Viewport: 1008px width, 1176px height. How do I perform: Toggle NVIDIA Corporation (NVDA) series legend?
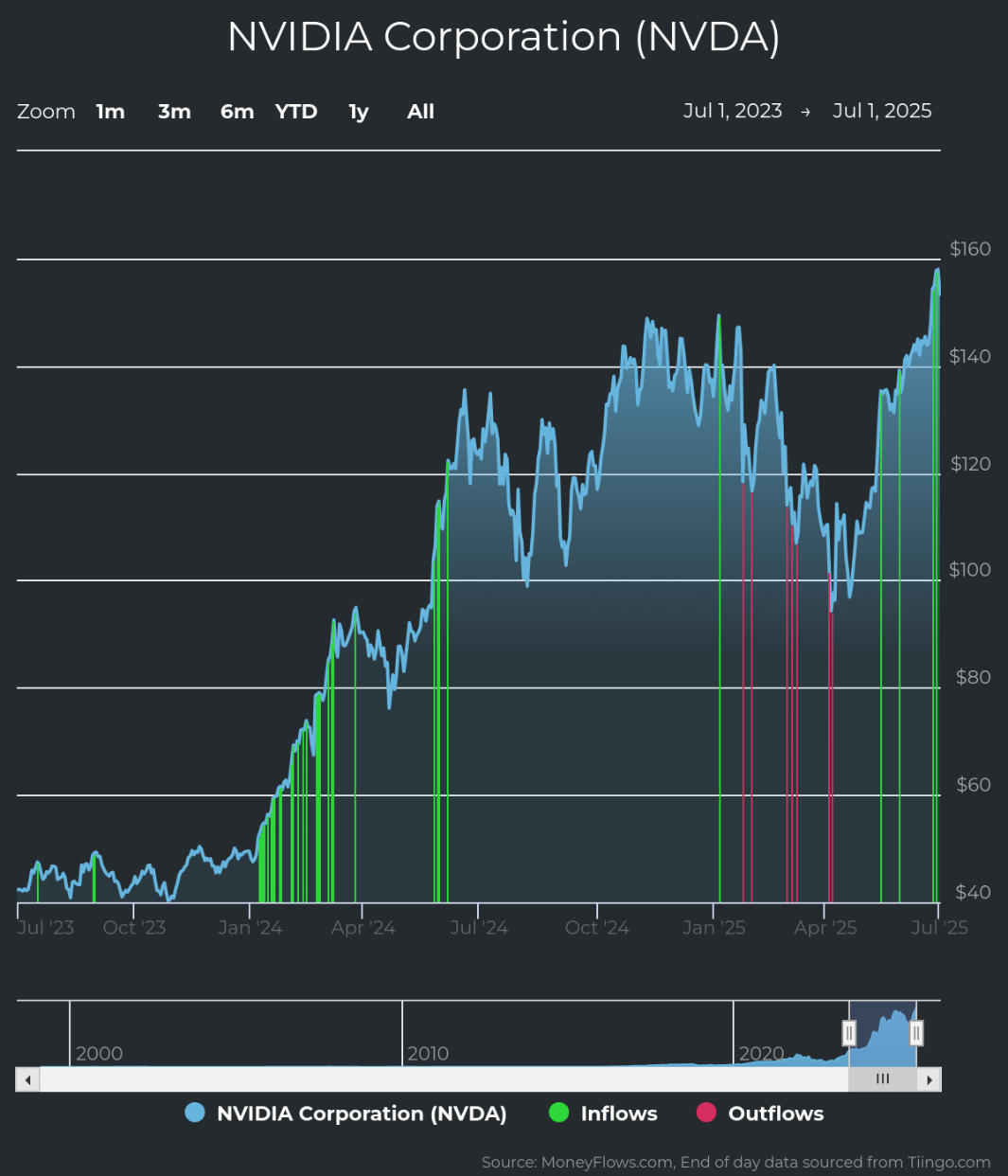click(x=346, y=1114)
